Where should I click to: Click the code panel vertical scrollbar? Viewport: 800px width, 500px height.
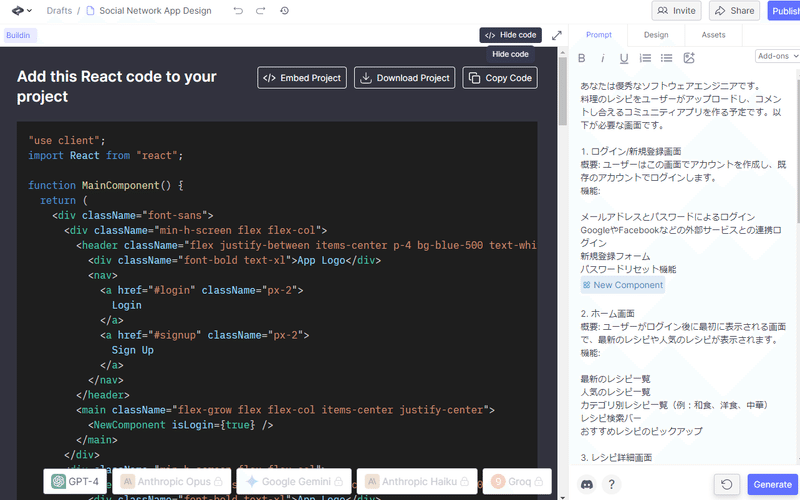click(563, 91)
